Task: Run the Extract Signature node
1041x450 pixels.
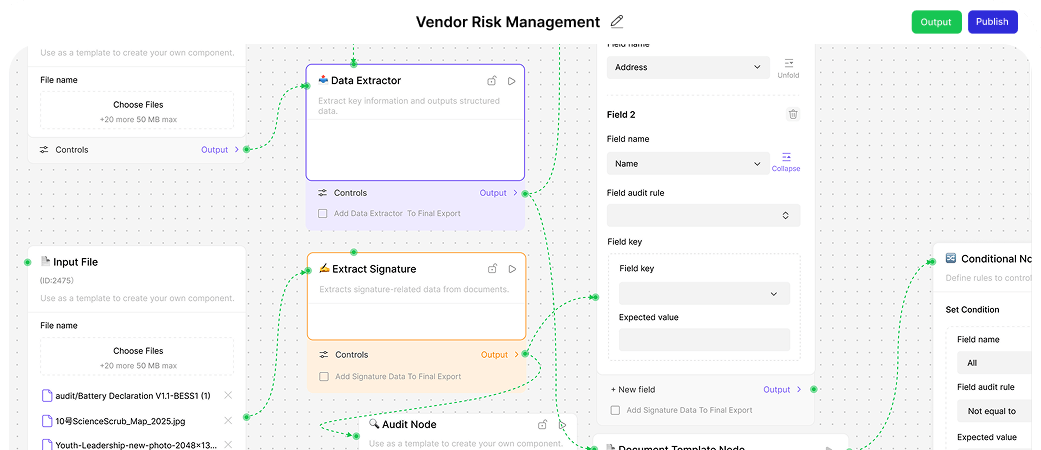Action: point(513,269)
